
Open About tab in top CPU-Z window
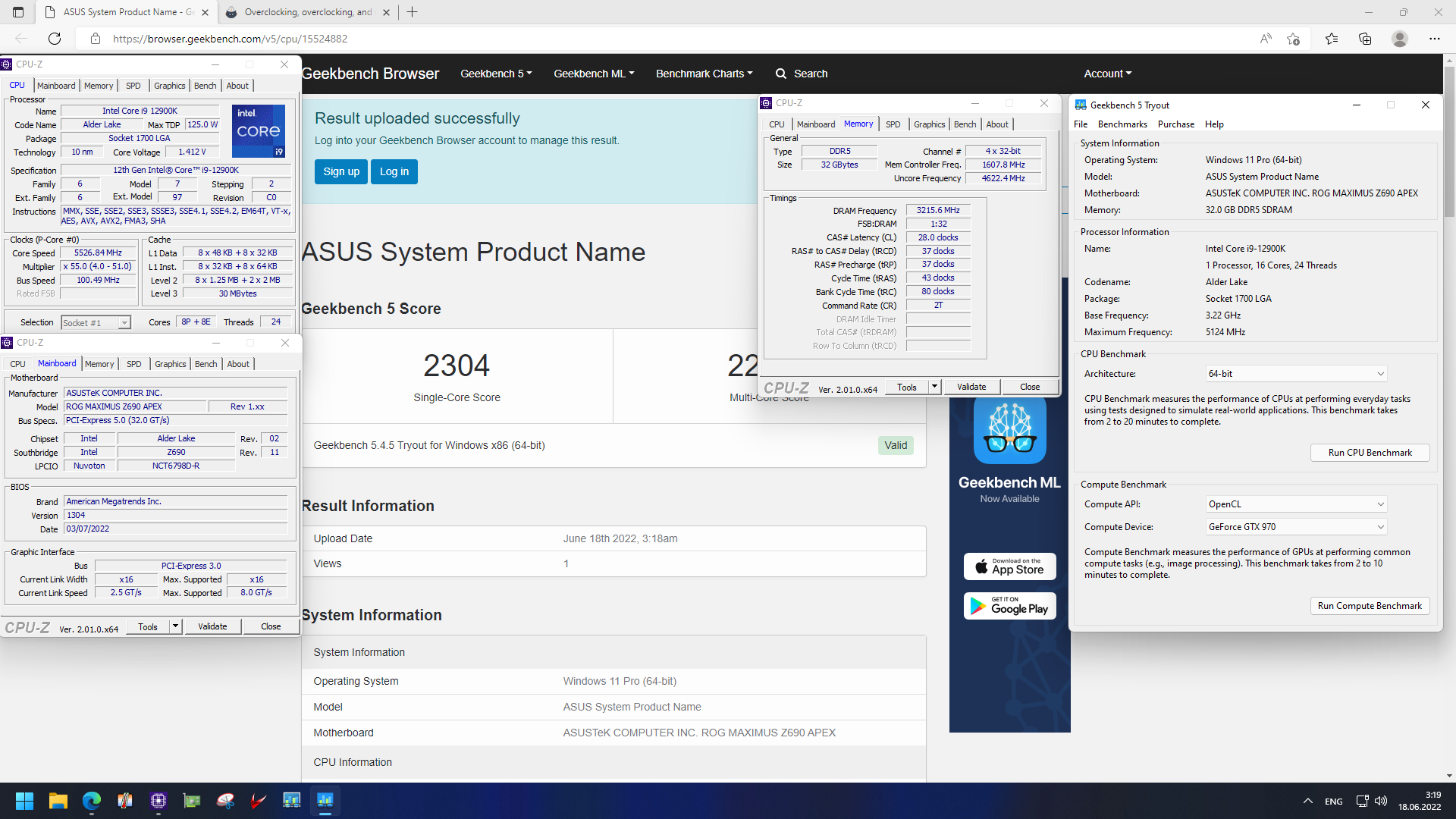[x=237, y=86]
